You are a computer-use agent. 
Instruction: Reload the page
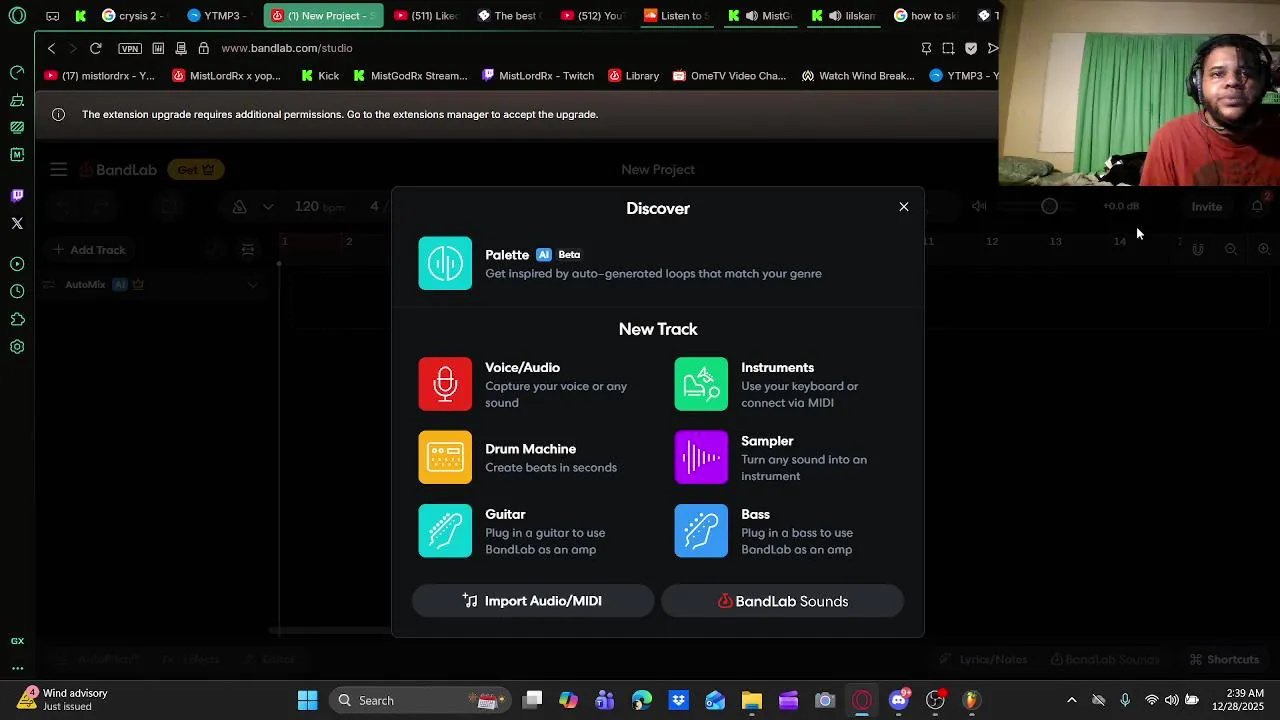(x=95, y=48)
